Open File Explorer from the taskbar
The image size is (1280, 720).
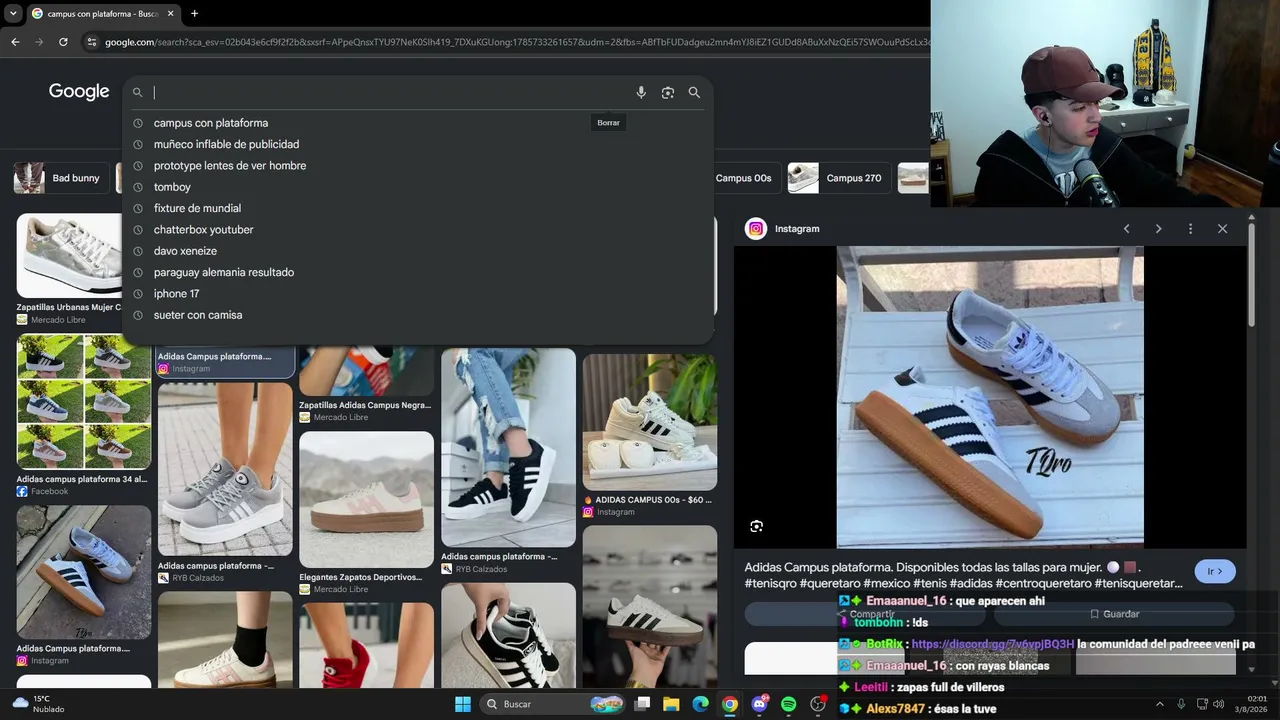671,704
